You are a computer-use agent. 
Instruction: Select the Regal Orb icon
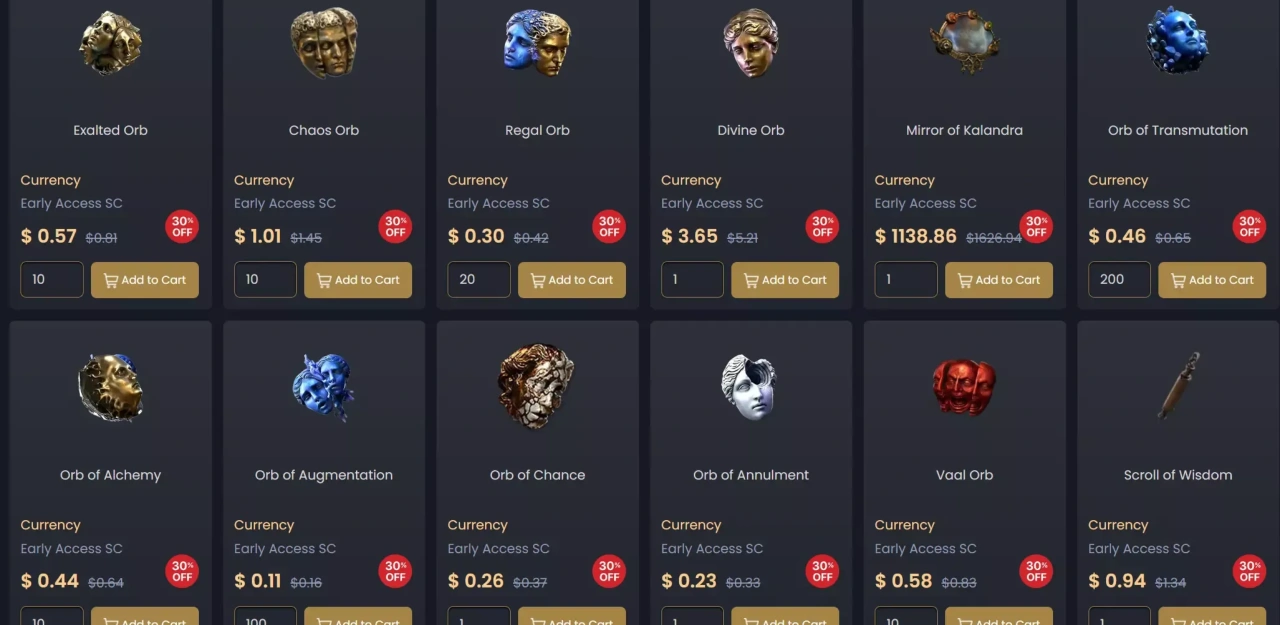(537, 42)
